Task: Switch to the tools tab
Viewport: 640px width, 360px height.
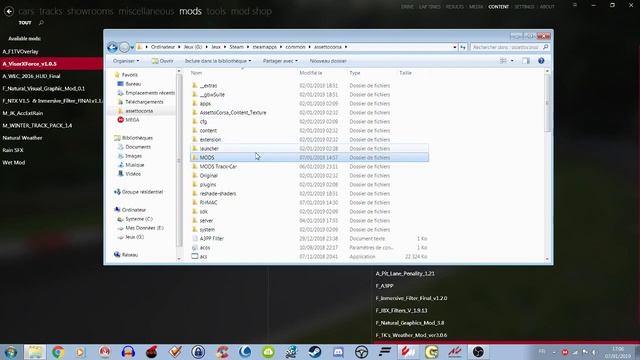Action: [216, 11]
